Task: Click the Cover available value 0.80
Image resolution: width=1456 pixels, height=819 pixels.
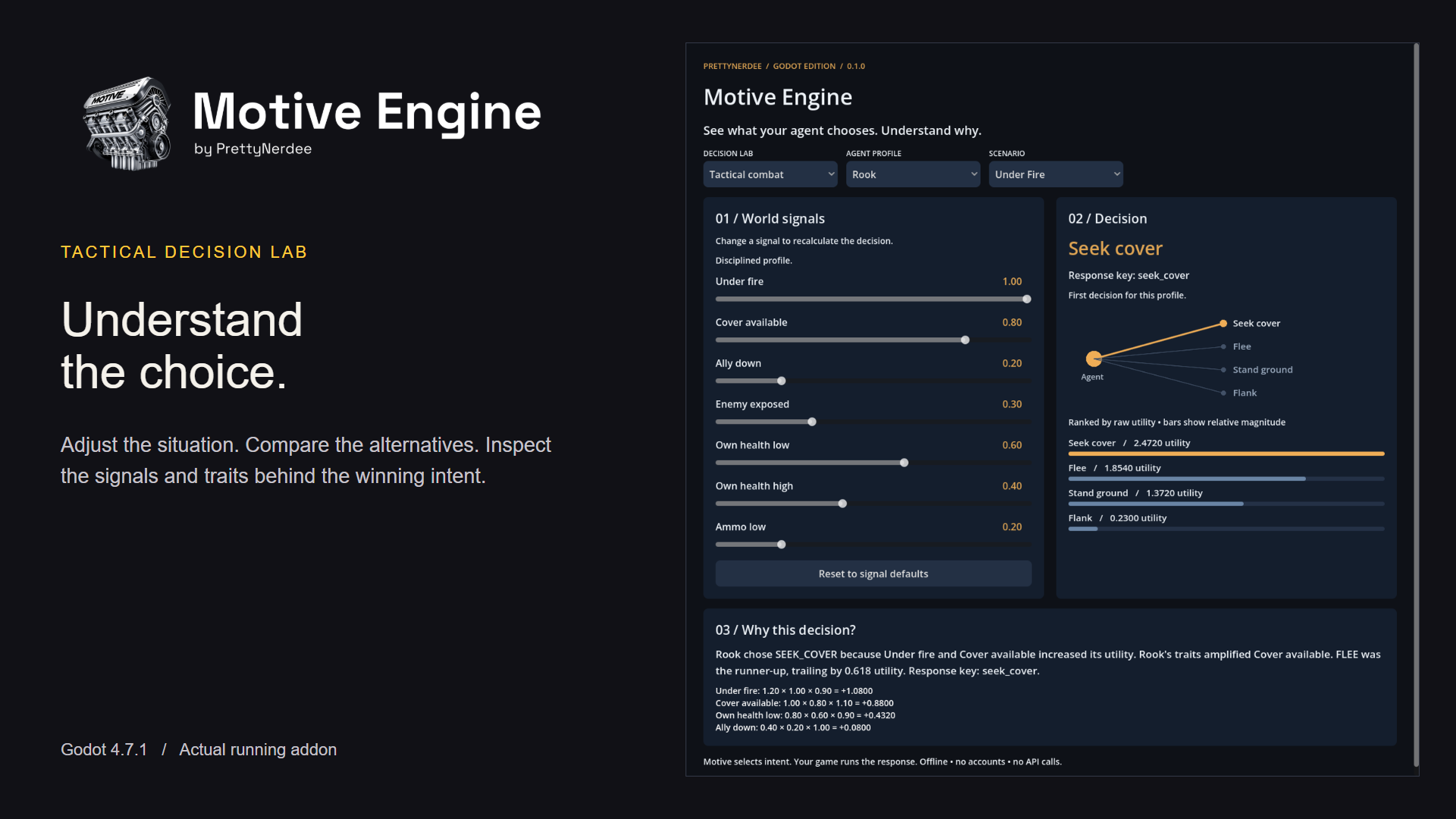Action: (x=1012, y=323)
